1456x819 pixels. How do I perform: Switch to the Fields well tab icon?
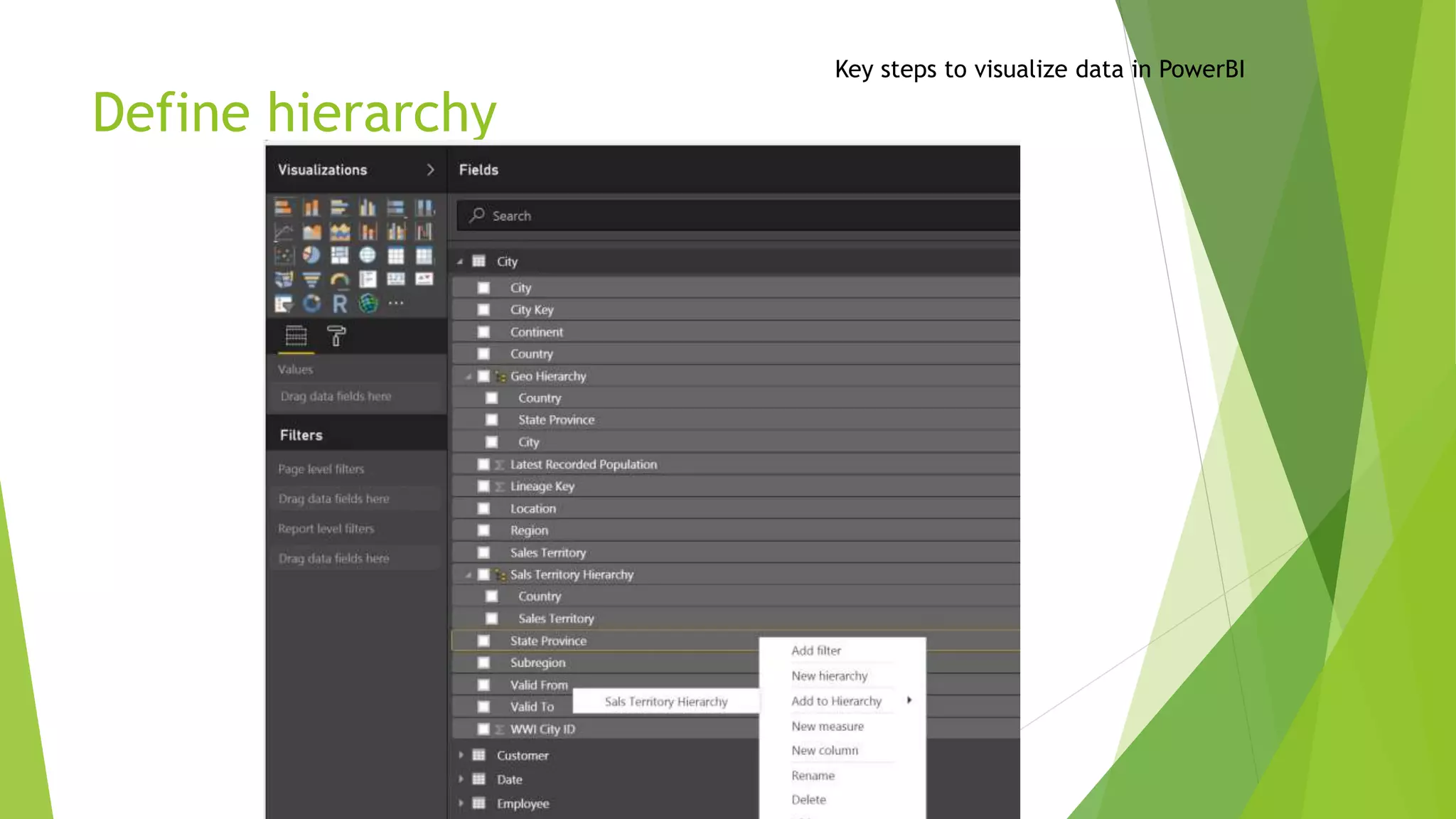(x=296, y=336)
